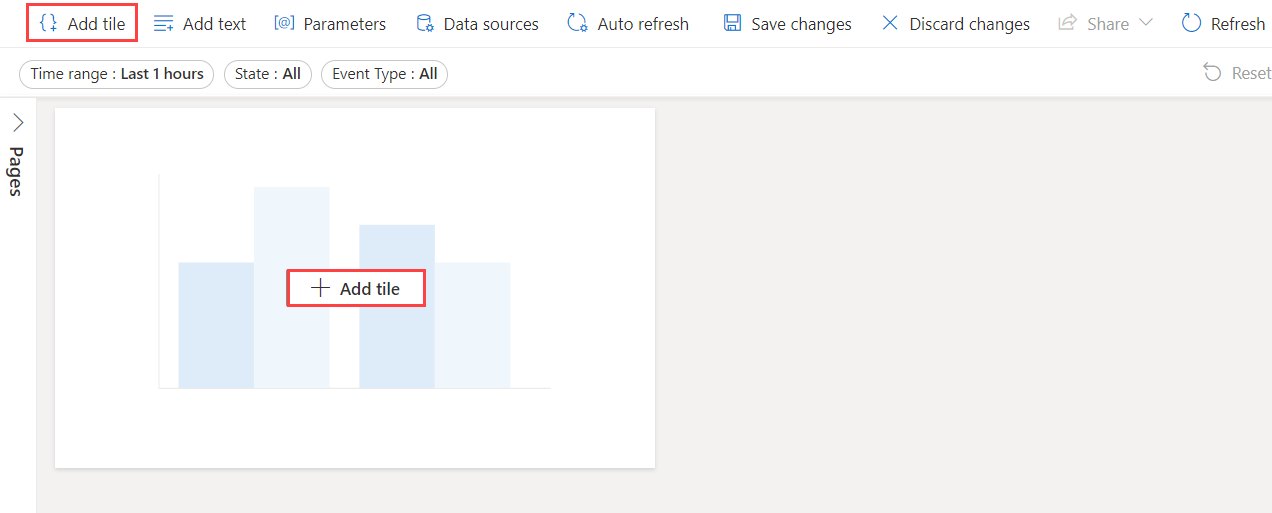
Task: Click the Add text lines icon
Action: point(163,23)
